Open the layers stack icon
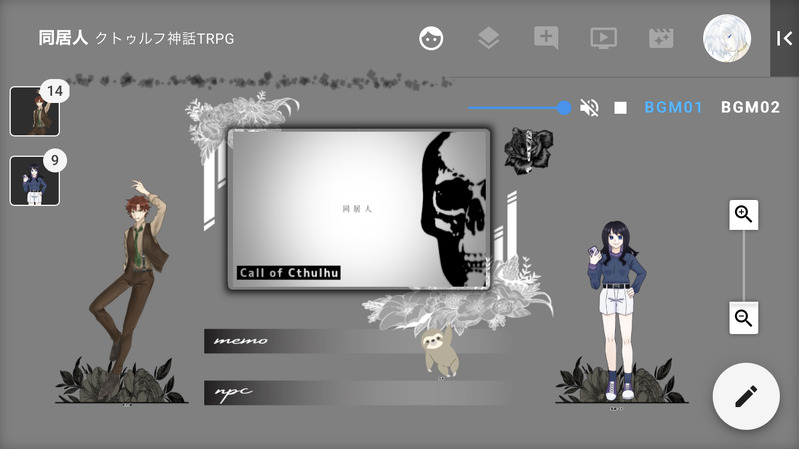 pyautogui.click(x=489, y=38)
